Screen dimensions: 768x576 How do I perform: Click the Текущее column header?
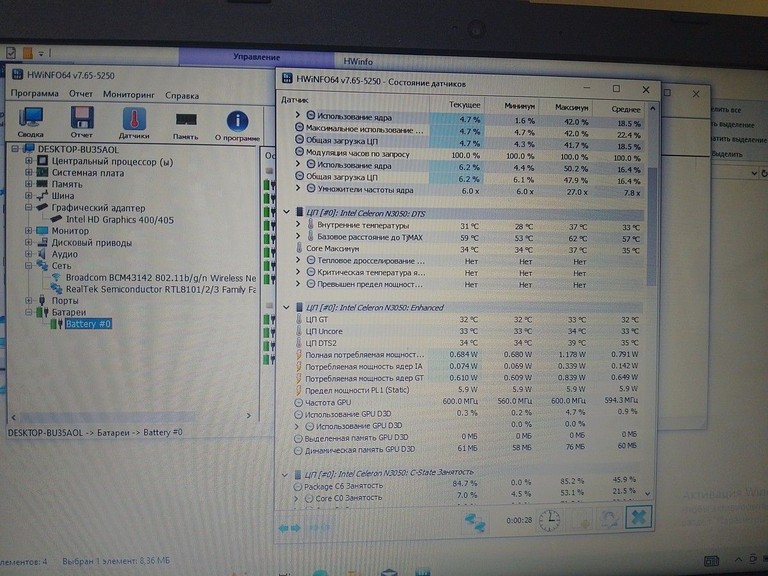coord(456,104)
